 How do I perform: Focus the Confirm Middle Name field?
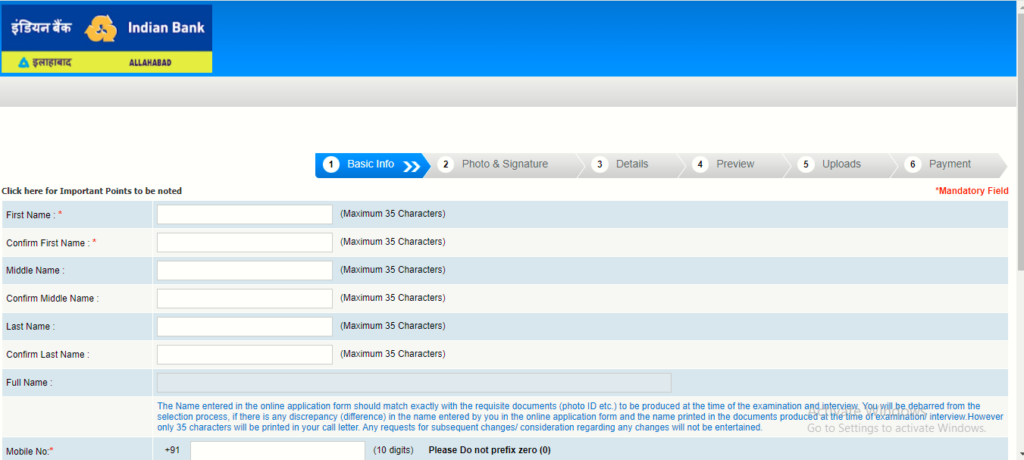tap(245, 299)
